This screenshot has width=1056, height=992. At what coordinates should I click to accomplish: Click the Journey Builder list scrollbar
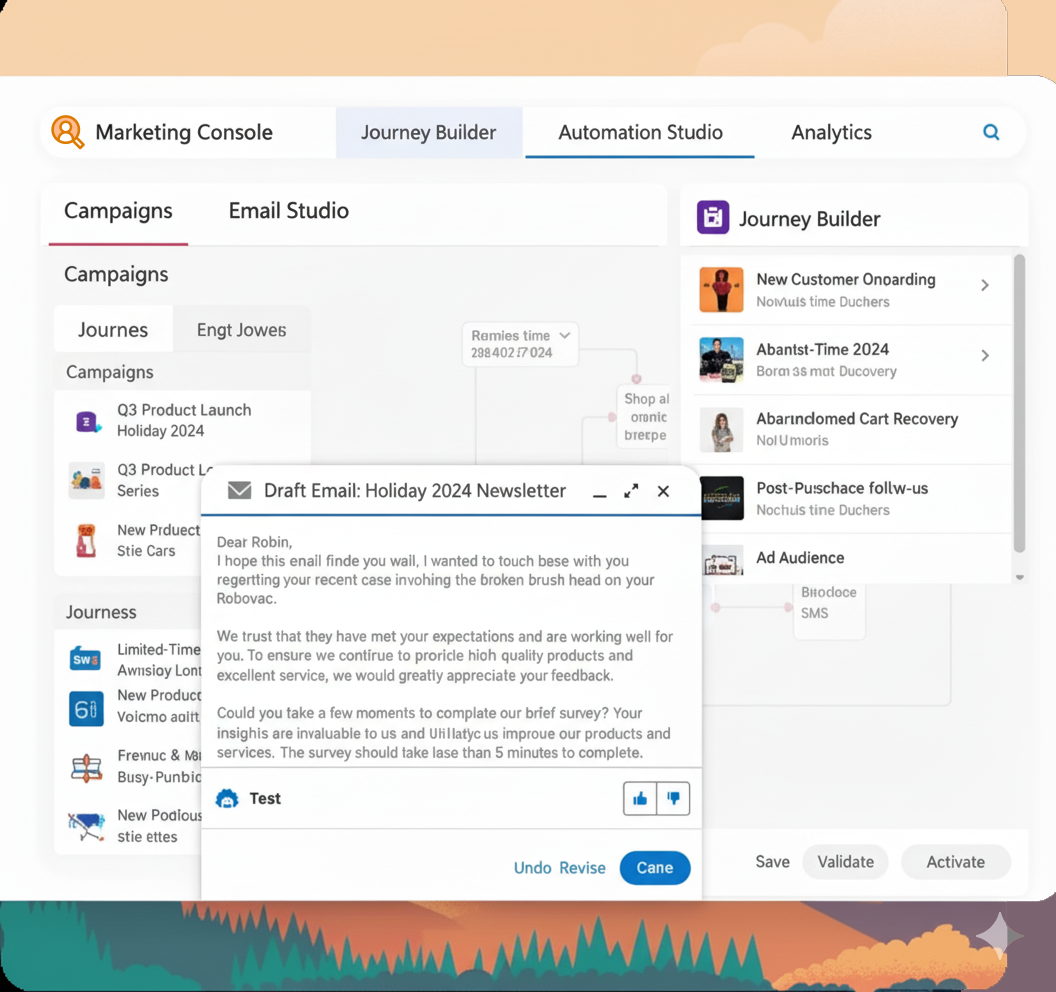(1019, 400)
